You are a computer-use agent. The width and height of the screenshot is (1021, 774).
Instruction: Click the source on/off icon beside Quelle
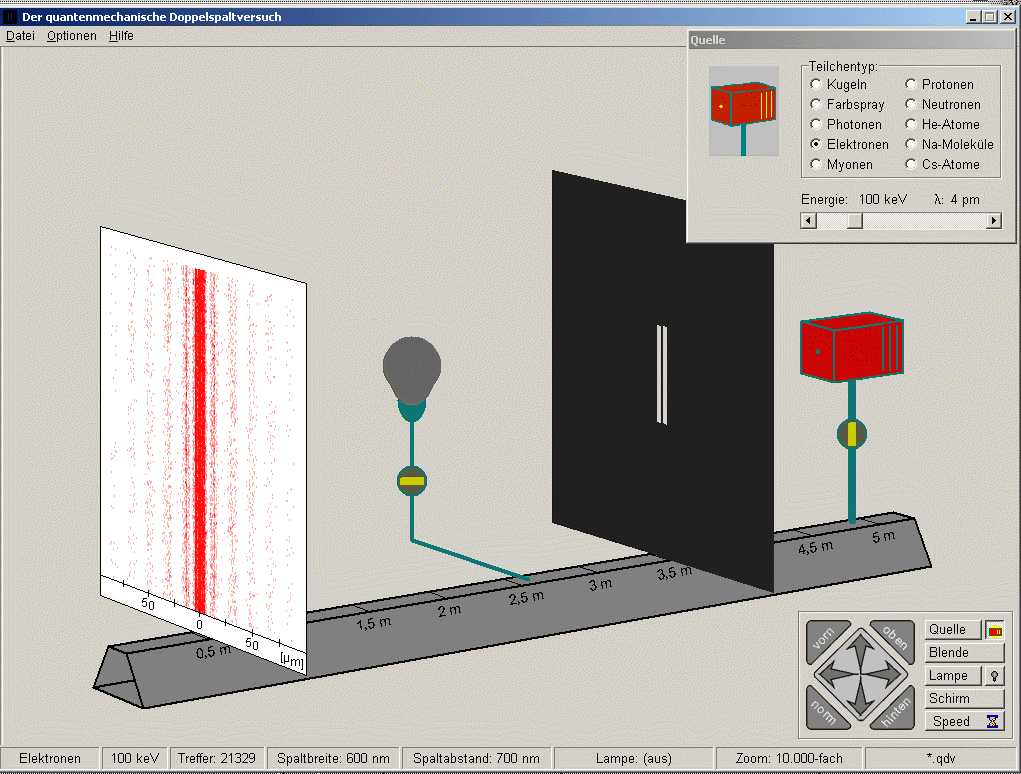[x=995, y=630]
